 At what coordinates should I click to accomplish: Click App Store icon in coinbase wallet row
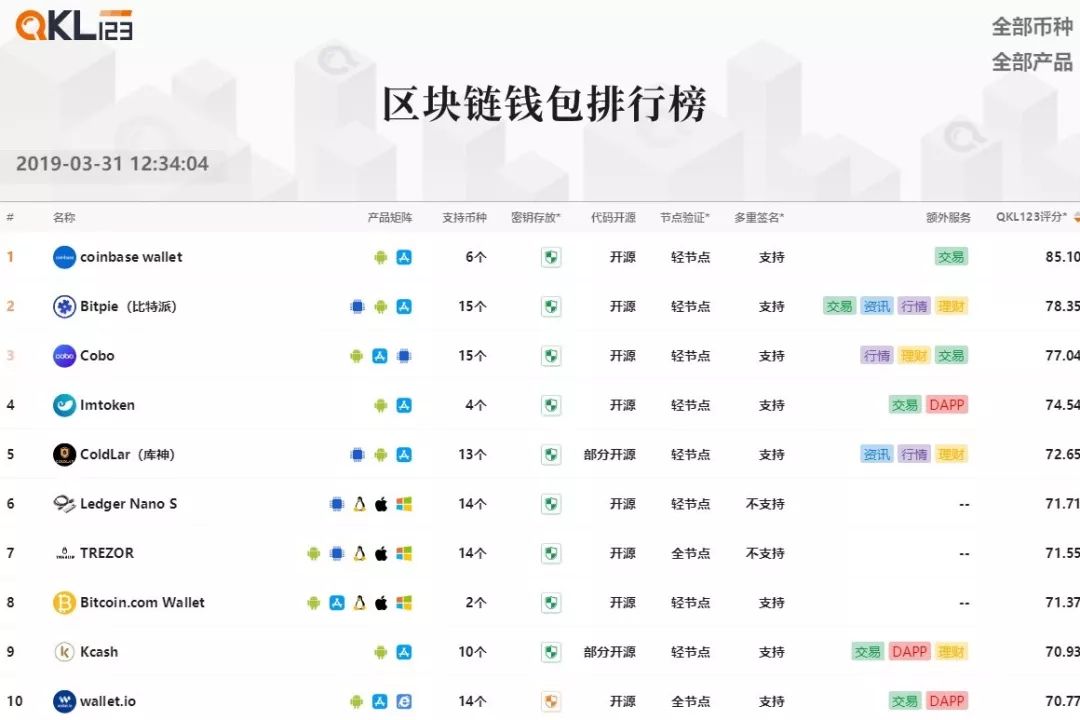404,257
